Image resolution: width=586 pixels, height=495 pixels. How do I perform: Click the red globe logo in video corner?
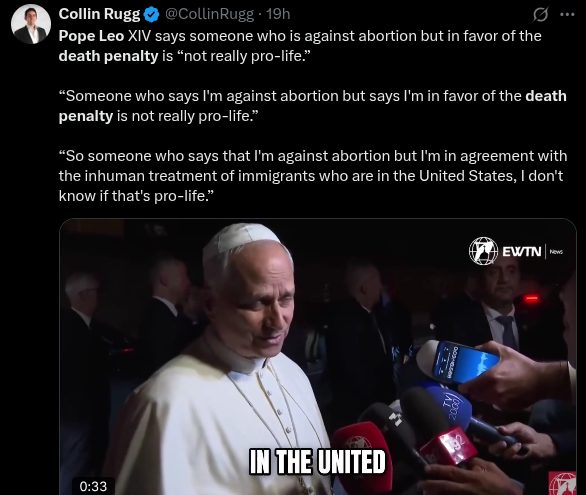pyautogui.click(x=563, y=483)
